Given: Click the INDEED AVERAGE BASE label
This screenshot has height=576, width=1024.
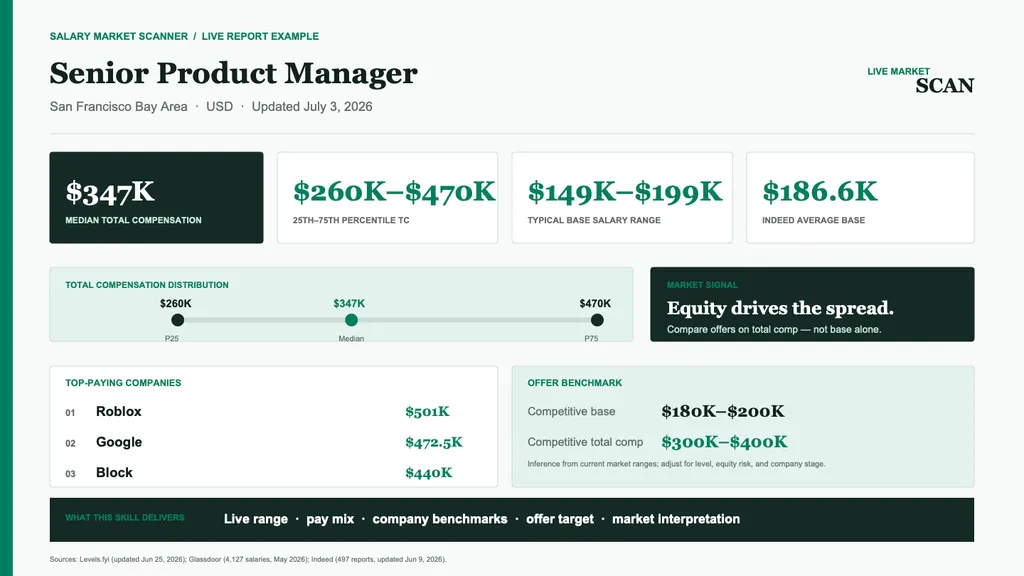Looking at the screenshot, I should point(813,221).
